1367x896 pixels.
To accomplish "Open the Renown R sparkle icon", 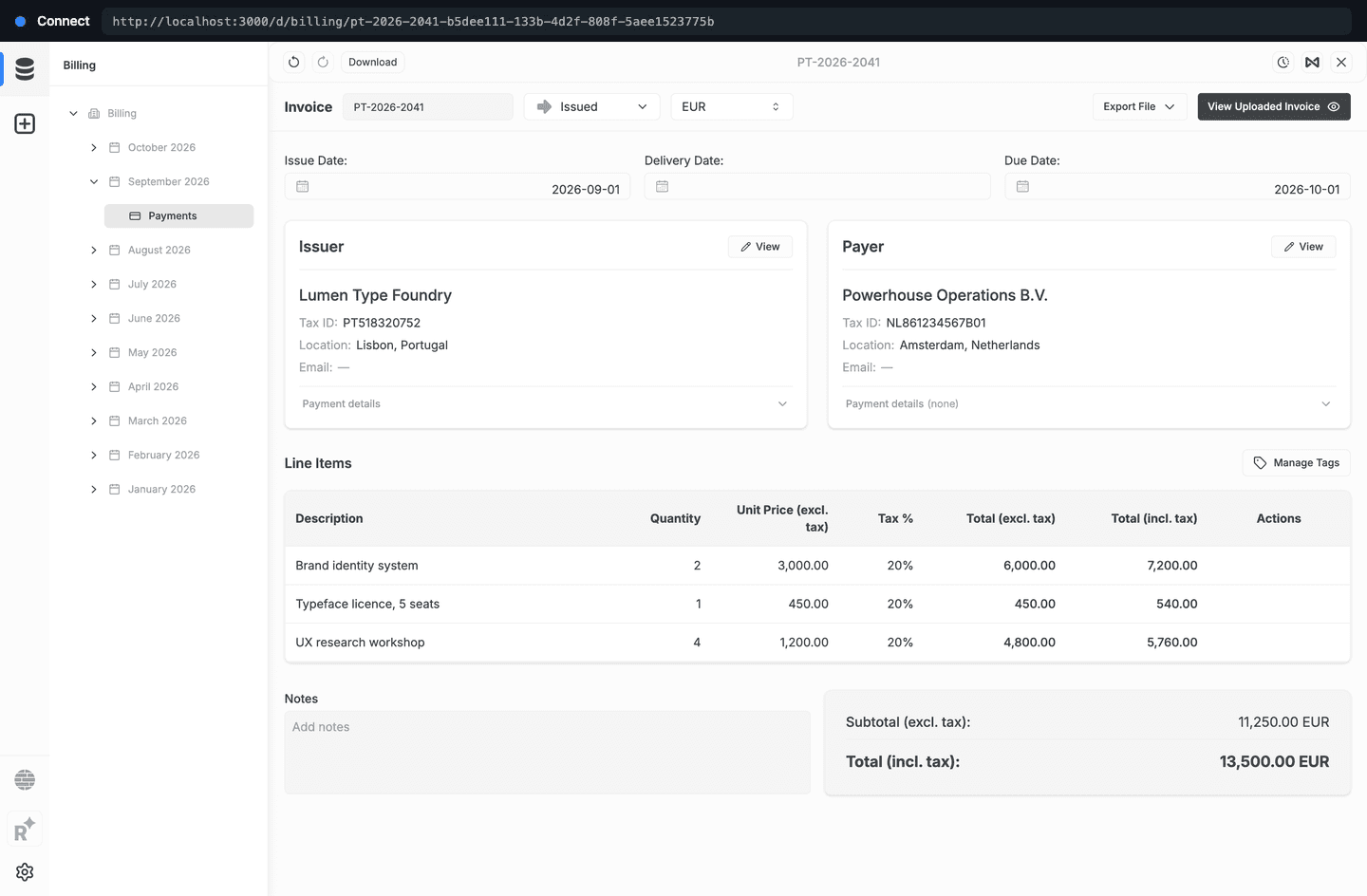I will (x=25, y=830).
